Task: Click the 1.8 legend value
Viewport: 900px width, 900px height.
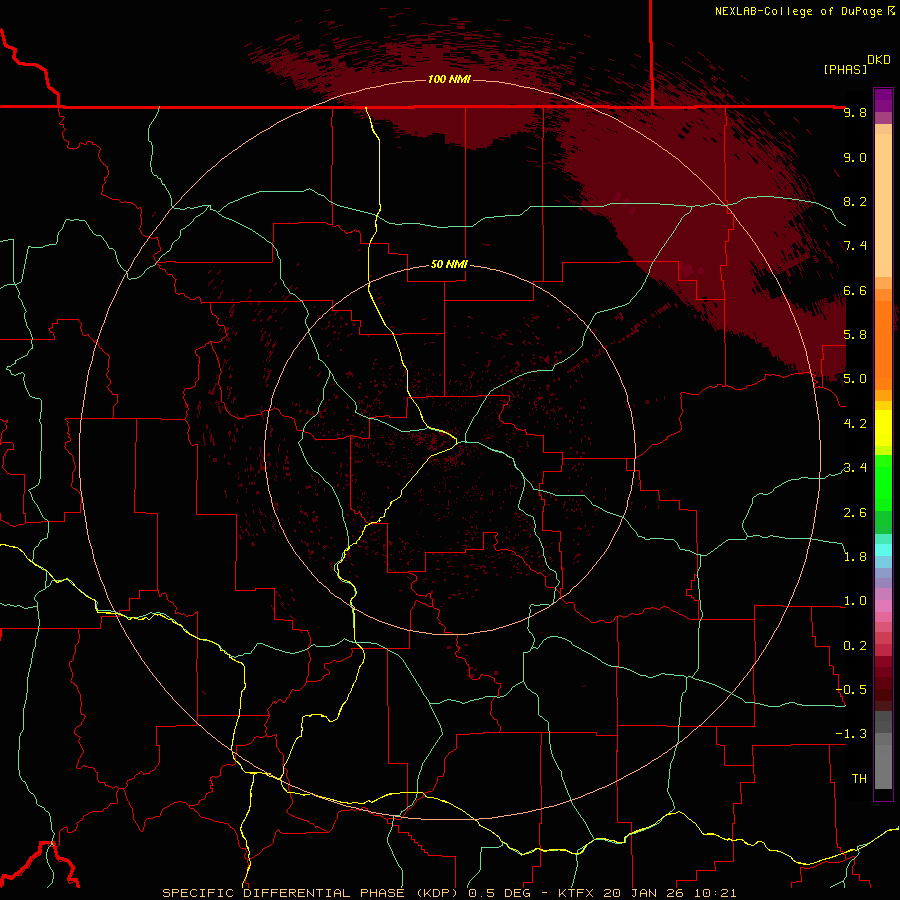Action: click(x=855, y=557)
